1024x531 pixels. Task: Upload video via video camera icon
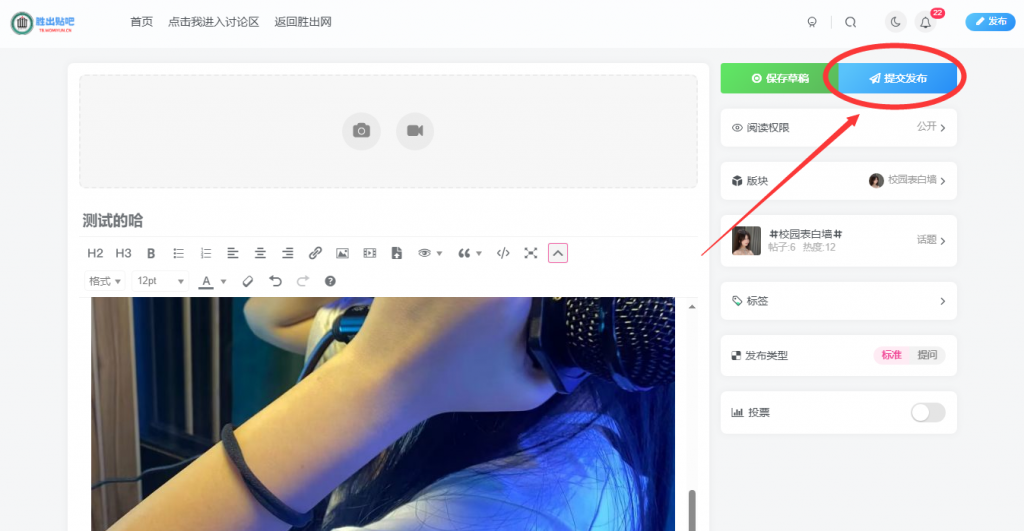415,131
